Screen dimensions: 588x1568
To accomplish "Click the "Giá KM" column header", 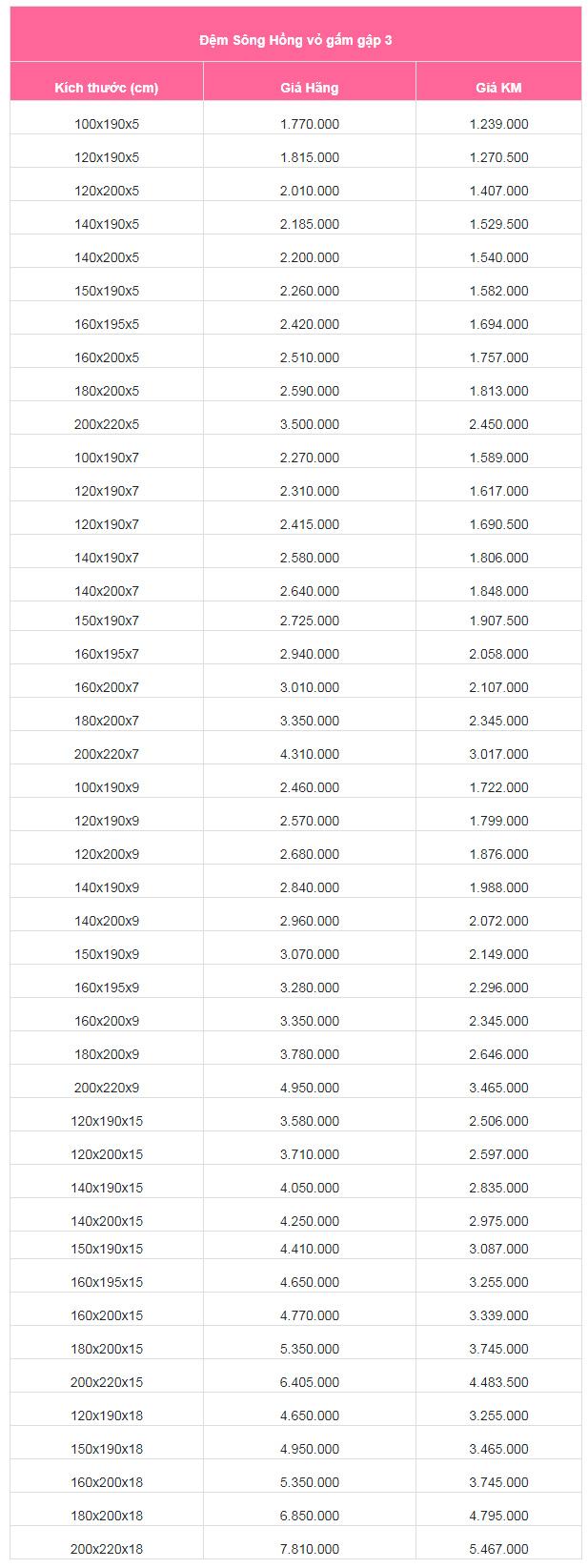I will click(x=498, y=88).
